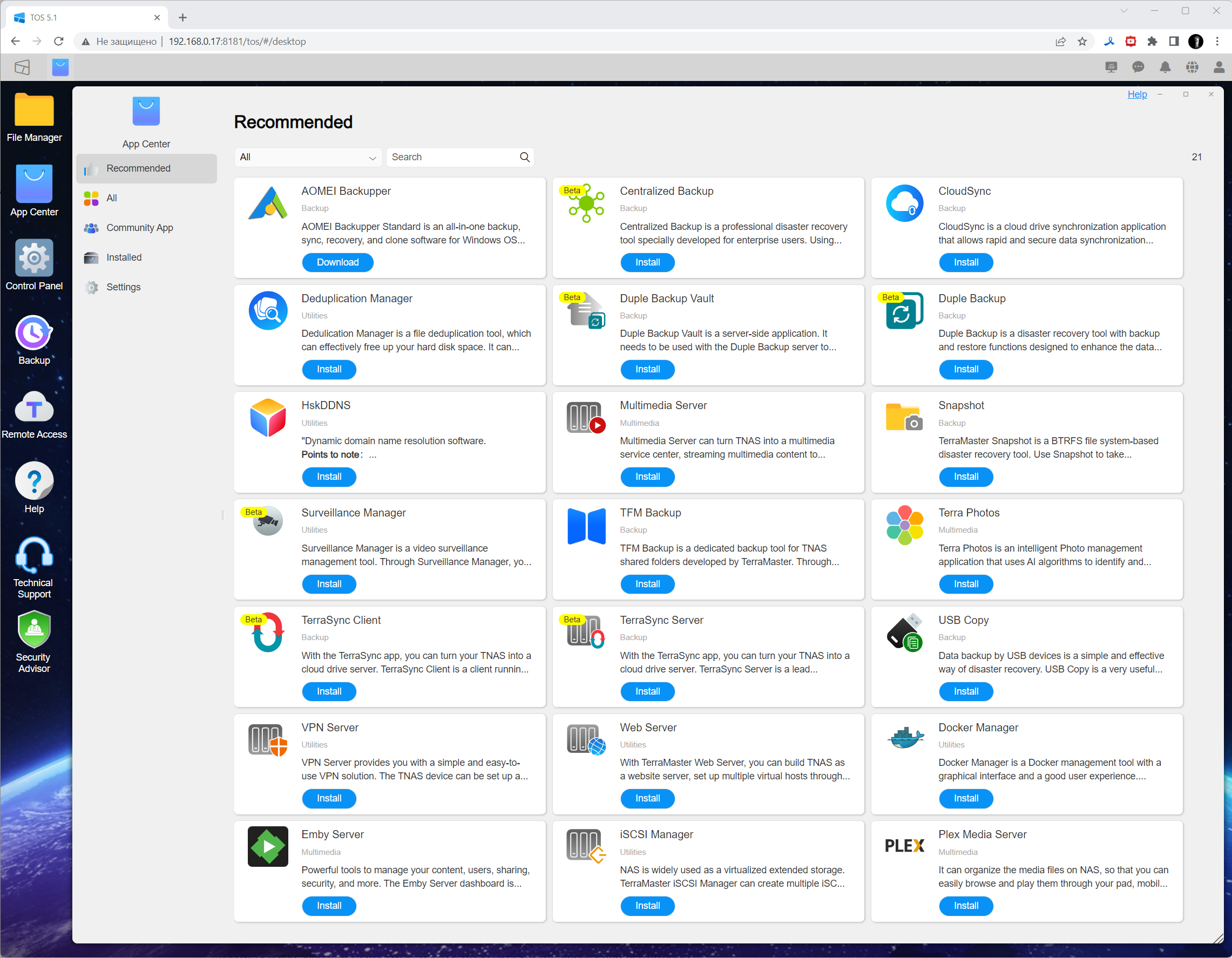Open the user account icon
1232x958 pixels.
[x=1219, y=67]
